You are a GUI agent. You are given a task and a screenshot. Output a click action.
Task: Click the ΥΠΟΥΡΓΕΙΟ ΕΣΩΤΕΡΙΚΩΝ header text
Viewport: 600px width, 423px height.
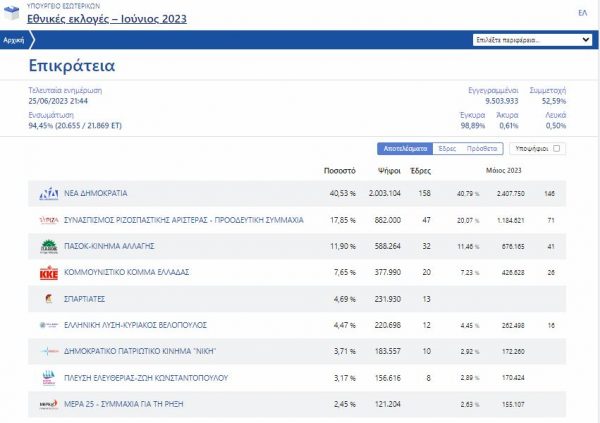point(64,6)
